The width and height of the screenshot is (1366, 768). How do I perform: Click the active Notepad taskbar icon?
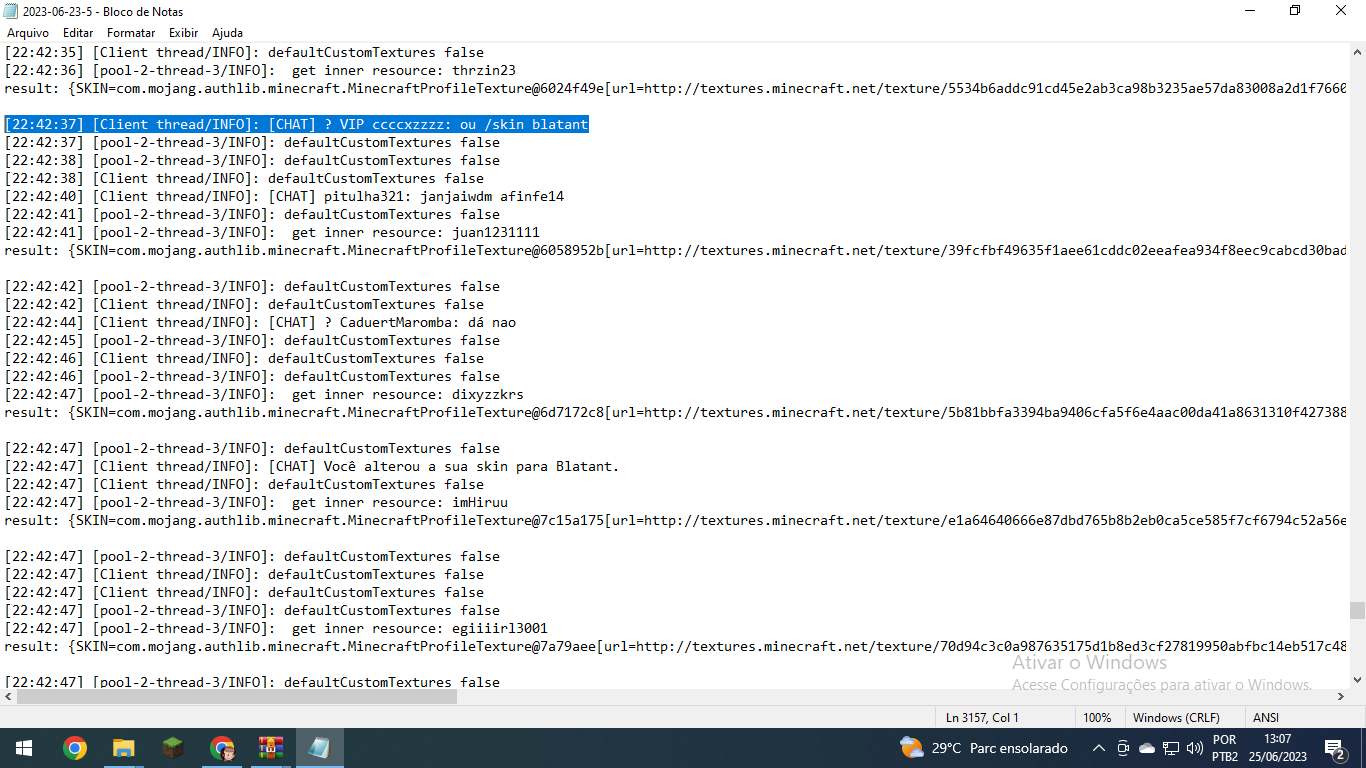coord(320,748)
